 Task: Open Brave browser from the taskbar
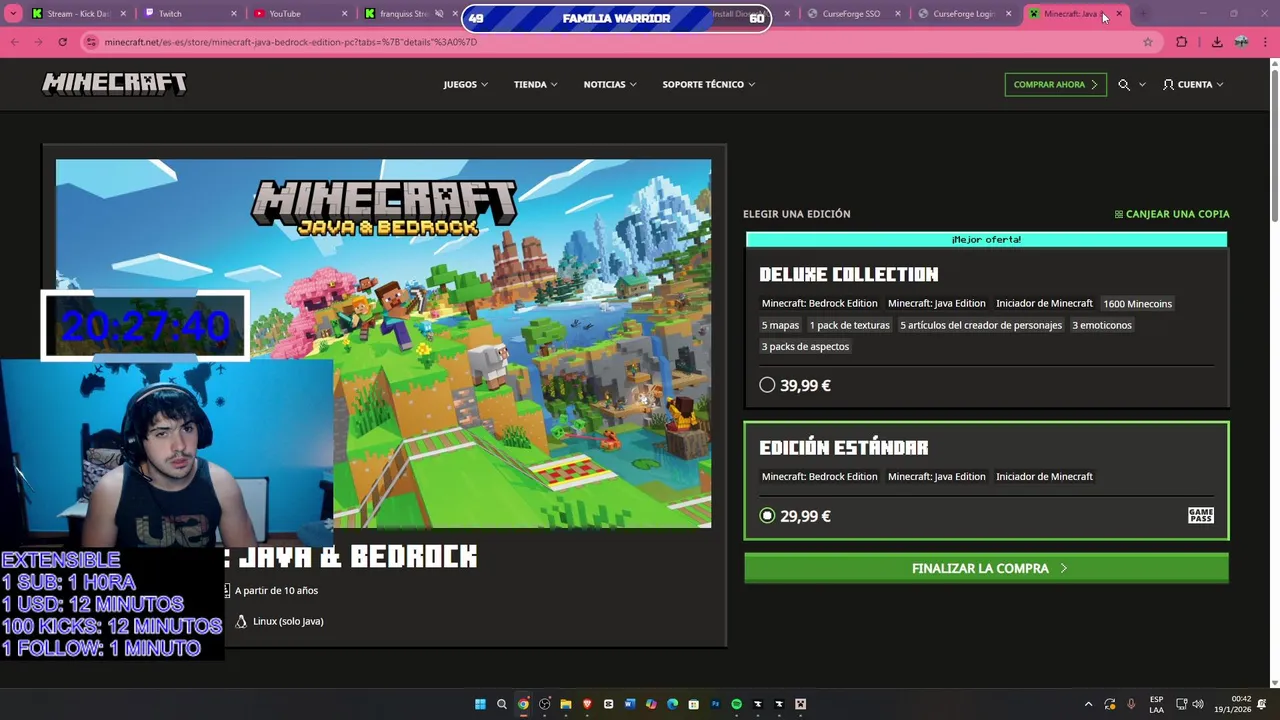[x=587, y=704]
